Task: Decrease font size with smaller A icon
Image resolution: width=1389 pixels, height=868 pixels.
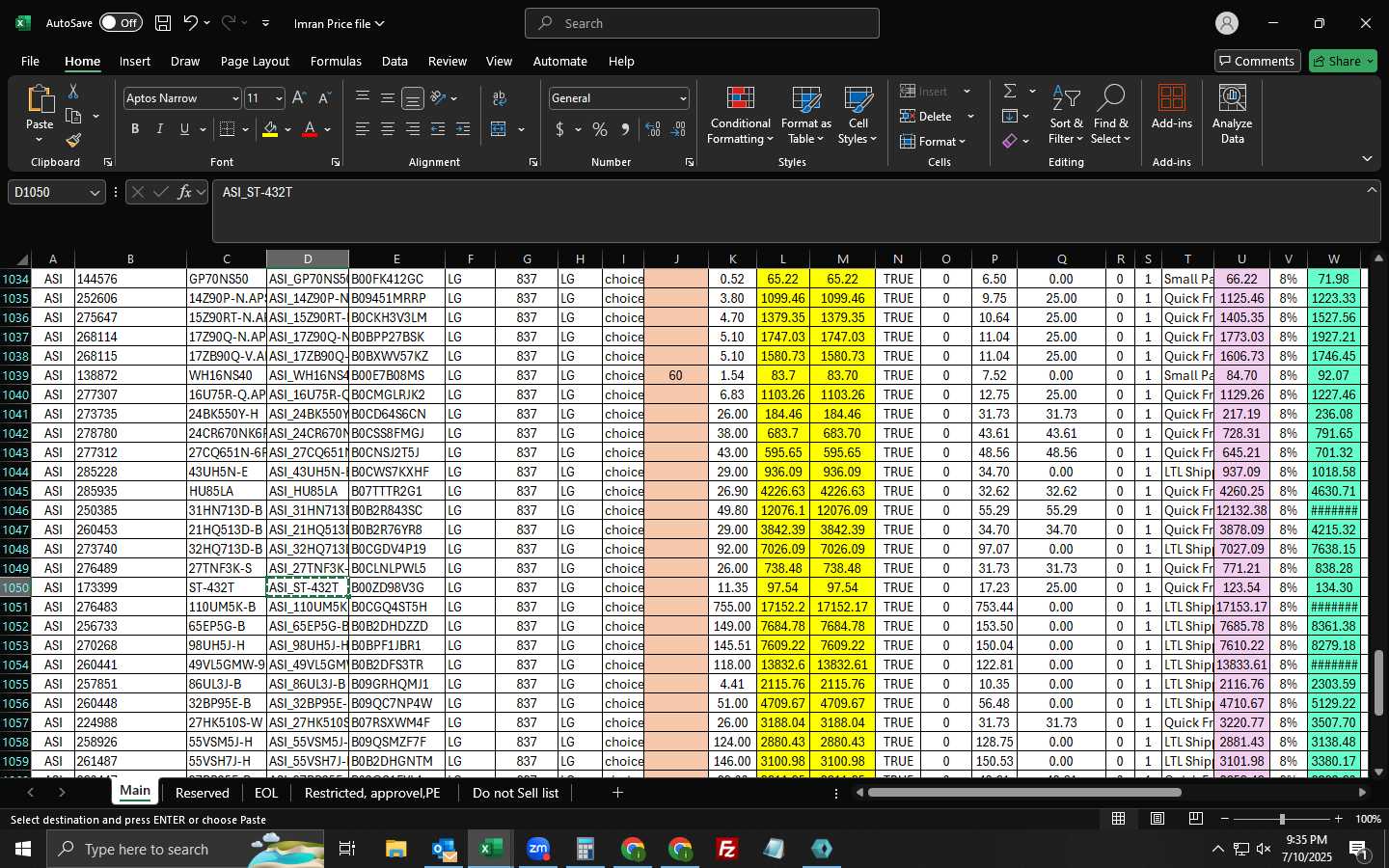Action: [324, 98]
